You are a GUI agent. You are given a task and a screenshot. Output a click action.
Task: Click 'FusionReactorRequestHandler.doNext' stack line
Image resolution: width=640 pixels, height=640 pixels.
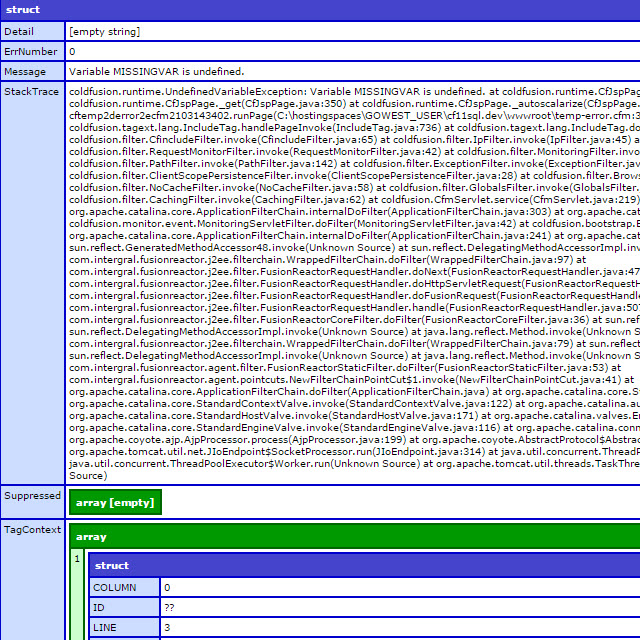[x=354, y=272]
